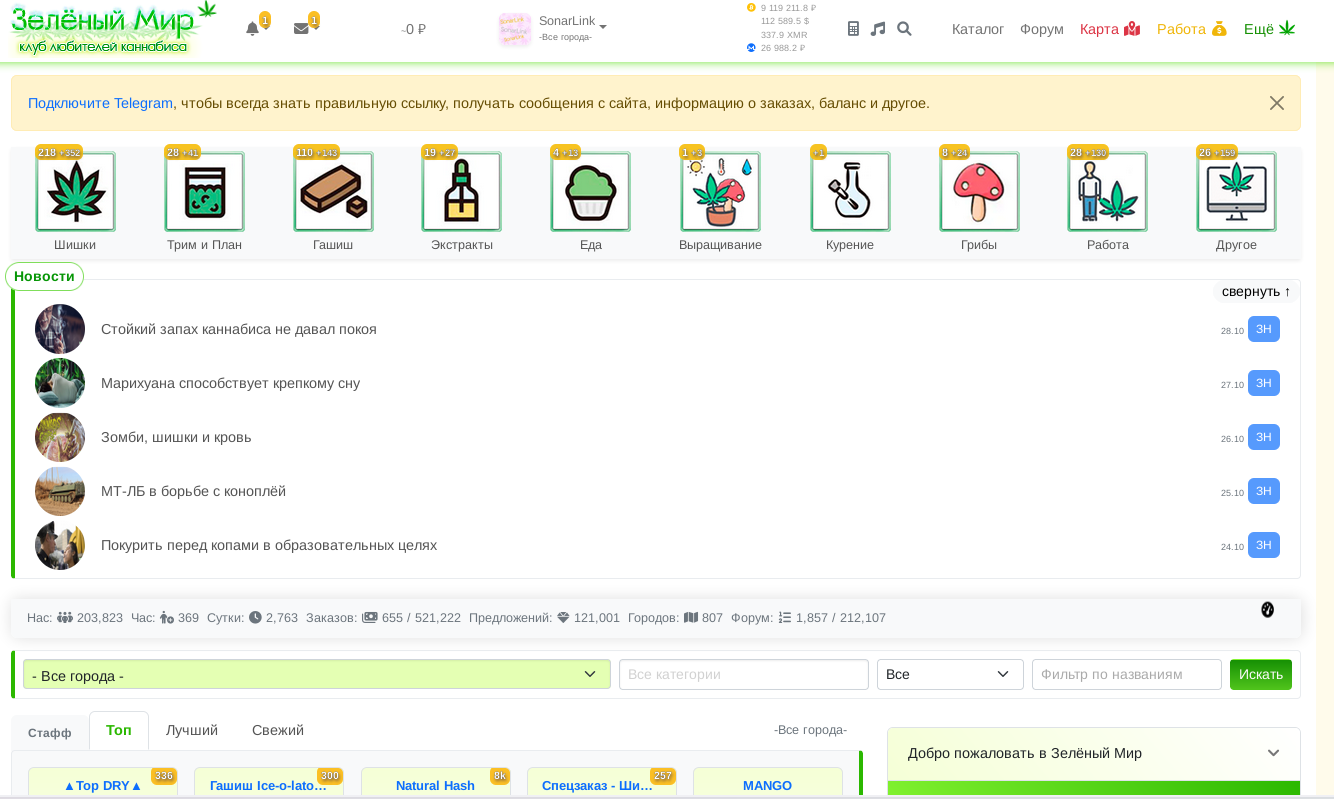Select the Курение category icon
Image resolution: width=1334 pixels, height=799 pixels.
pyautogui.click(x=849, y=192)
